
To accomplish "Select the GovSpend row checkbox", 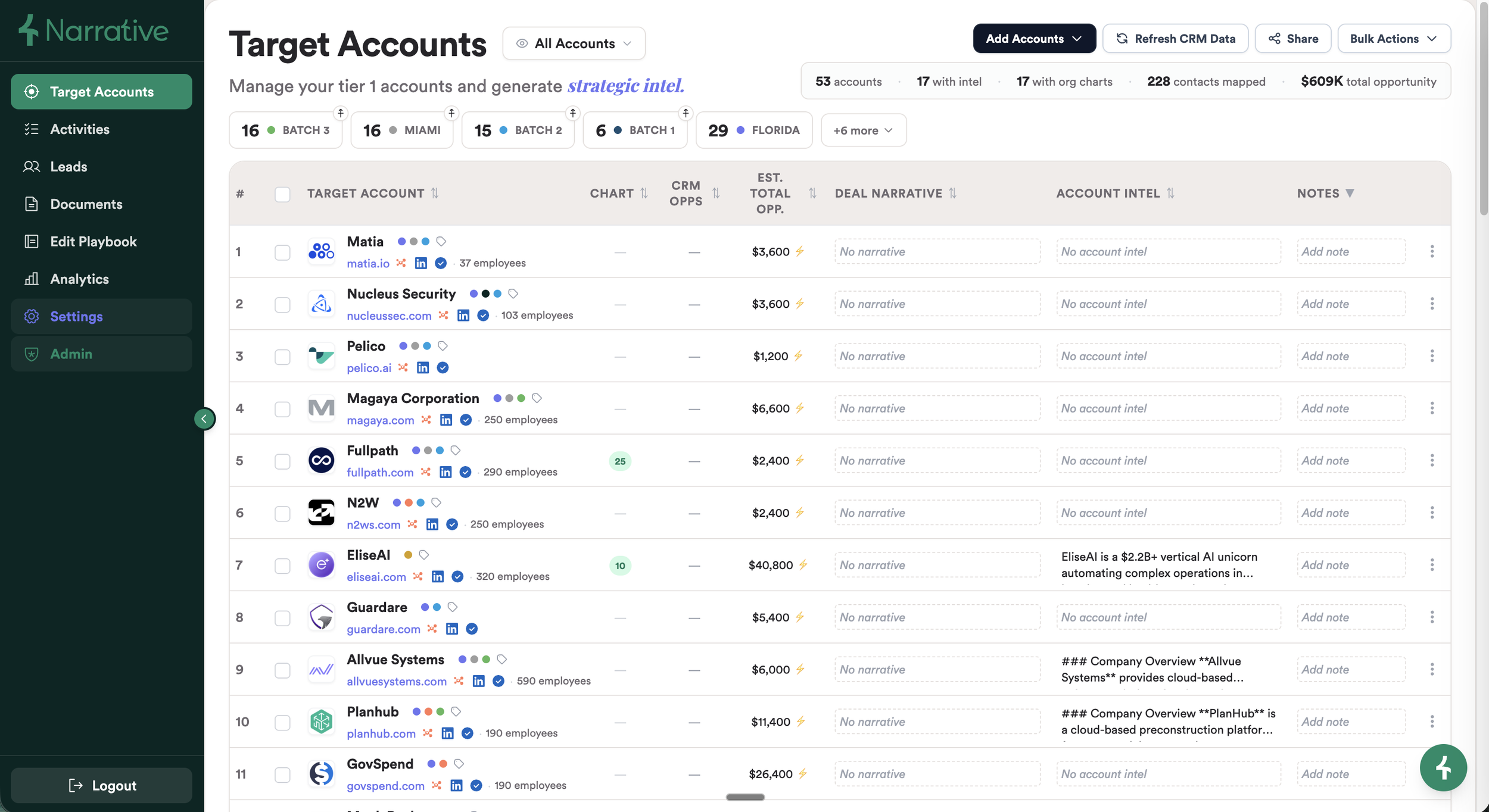I will click(x=282, y=774).
